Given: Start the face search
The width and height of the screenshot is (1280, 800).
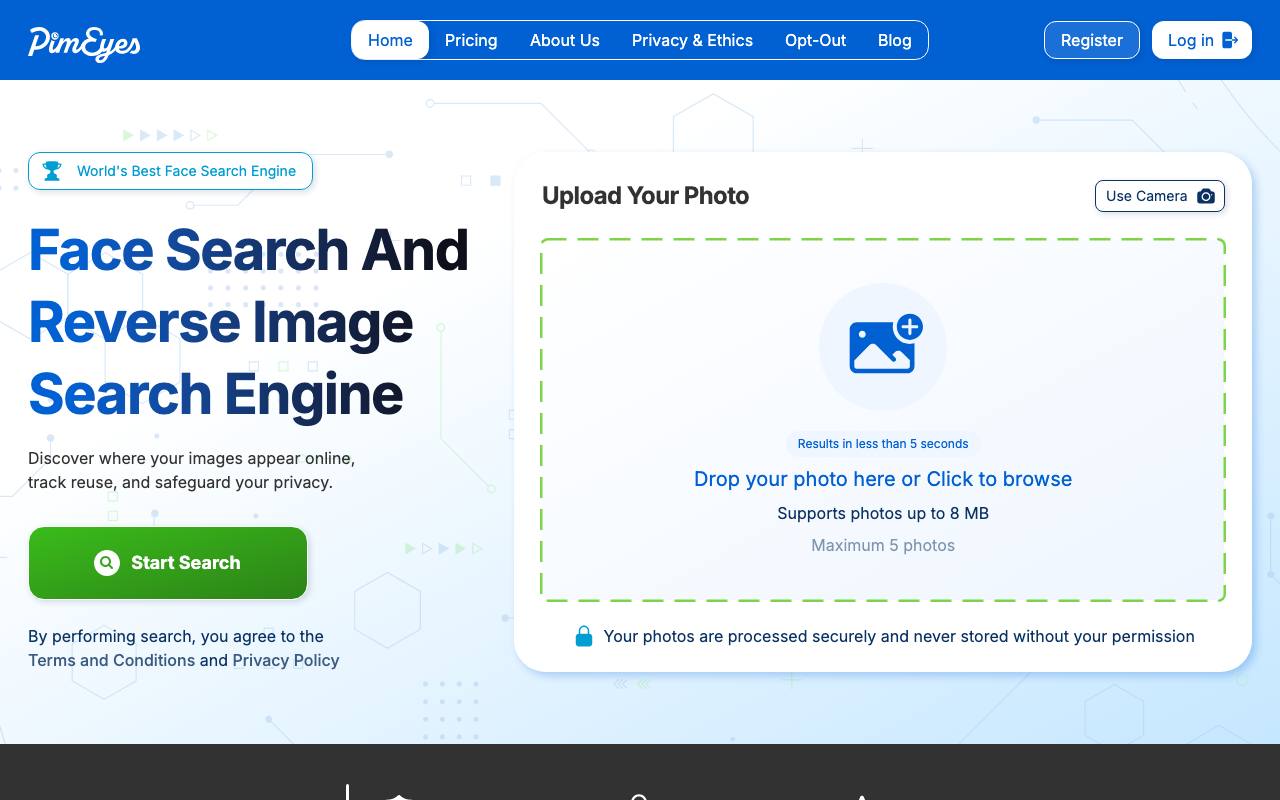Looking at the screenshot, I should pos(168,563).
